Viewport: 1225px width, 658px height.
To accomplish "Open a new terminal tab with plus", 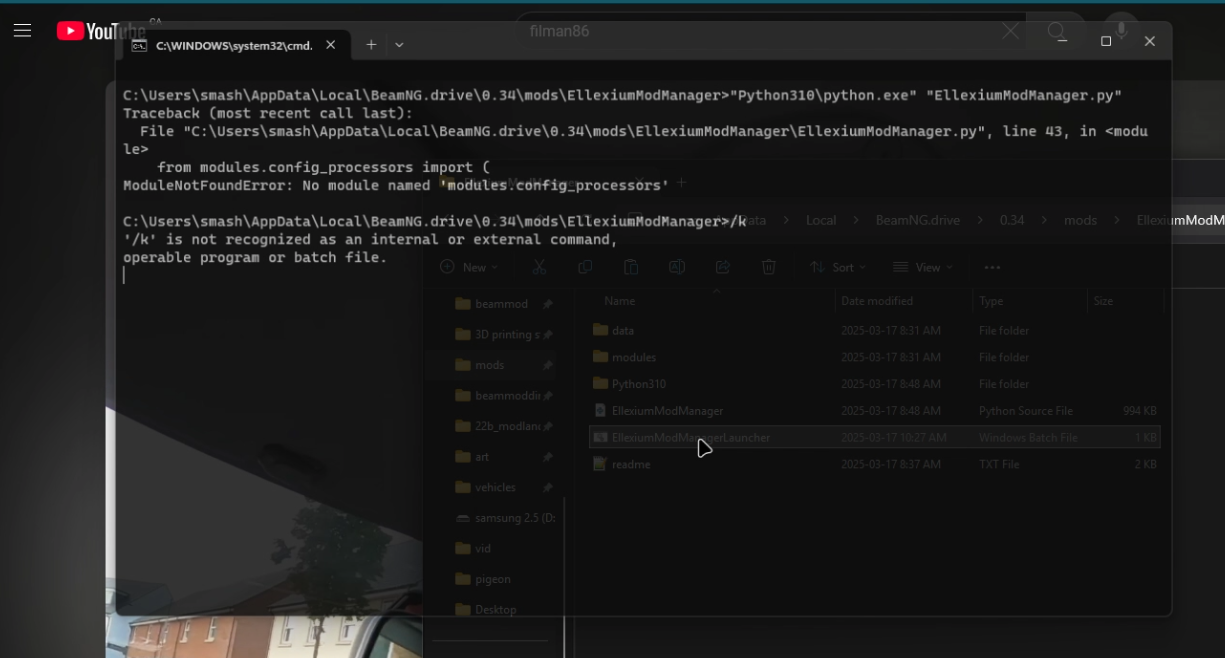I will 370,45.
